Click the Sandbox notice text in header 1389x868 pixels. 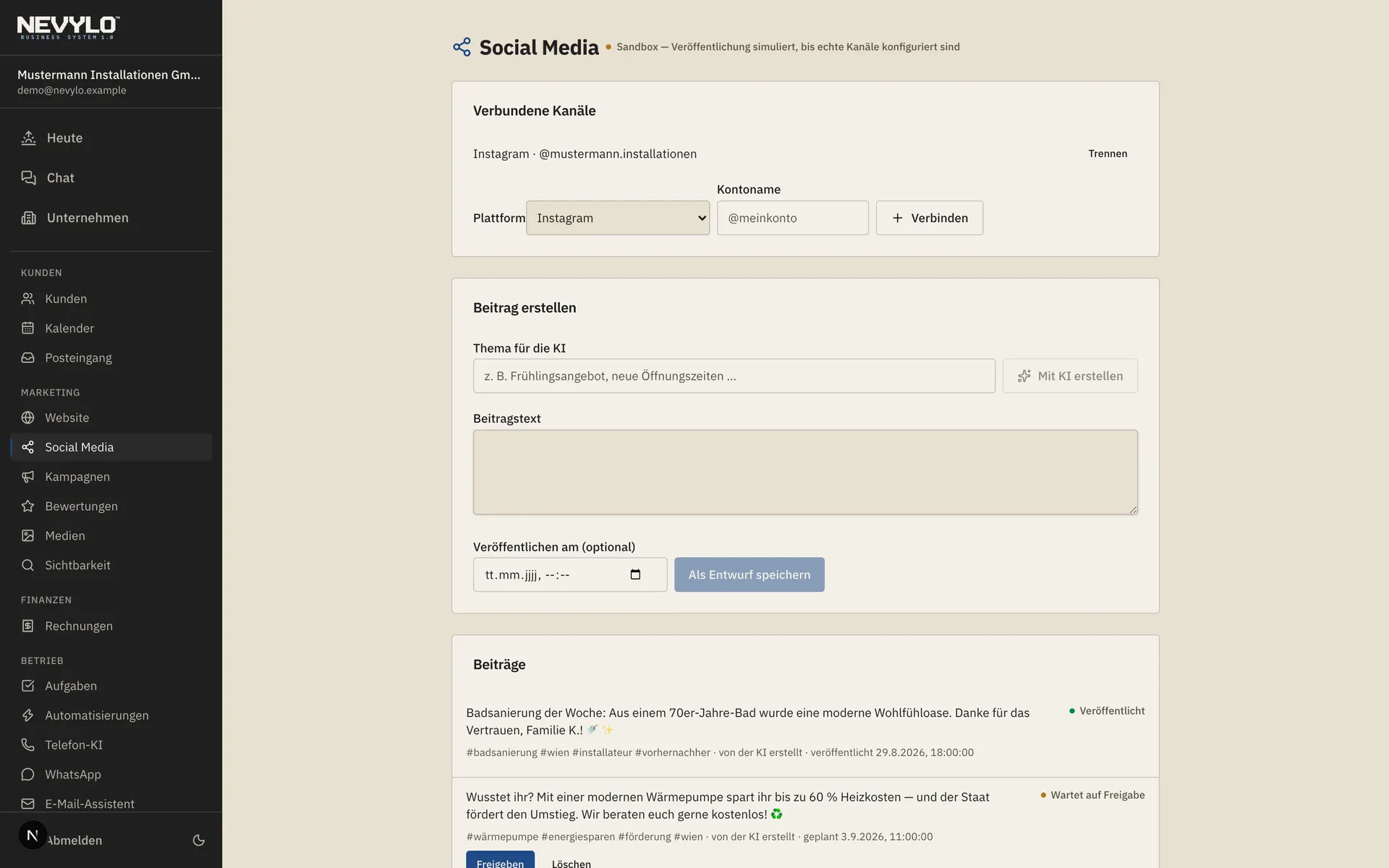tap(788, 47)
